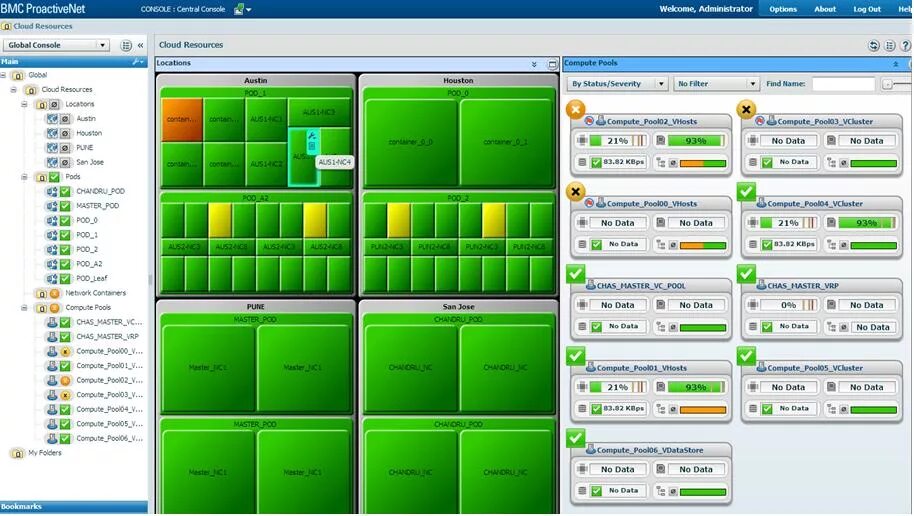This screenshot has height=516, width=914.
Task: Select San Jose in the navigation tree
Action: (x=90, y=162)
